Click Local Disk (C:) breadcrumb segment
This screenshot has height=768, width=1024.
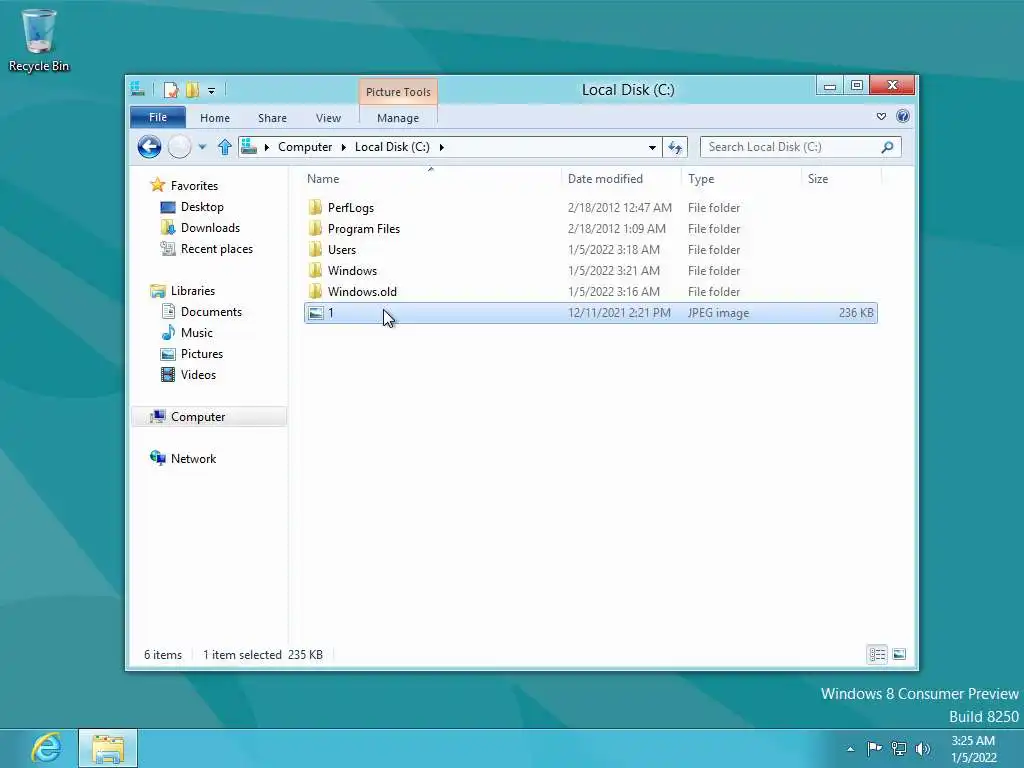pos(392,147)
